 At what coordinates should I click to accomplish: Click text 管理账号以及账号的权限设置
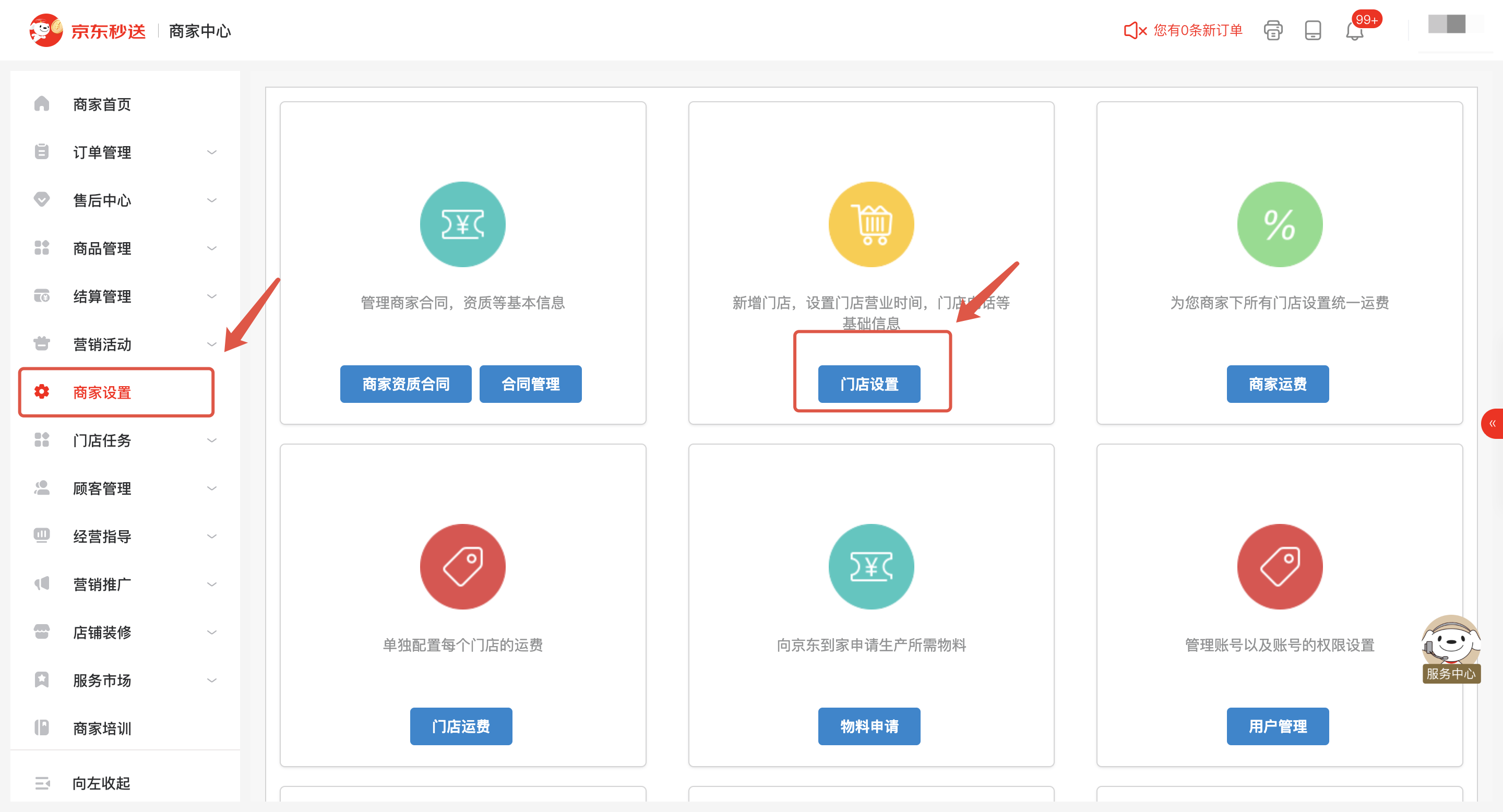[1280, 645]
